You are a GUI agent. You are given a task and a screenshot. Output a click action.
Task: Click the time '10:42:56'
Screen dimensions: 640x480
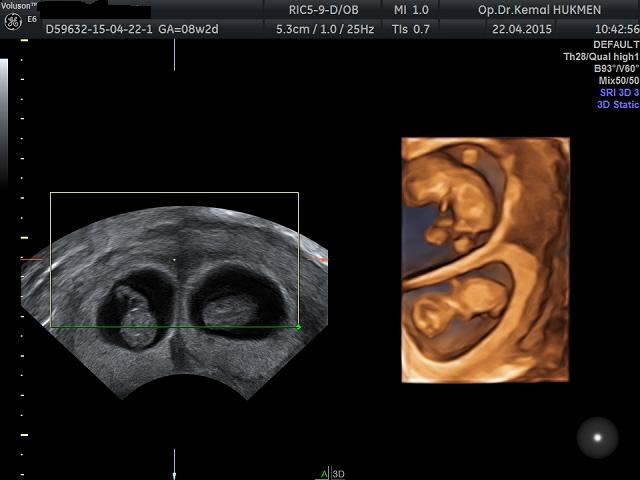[x=617, y=29]
